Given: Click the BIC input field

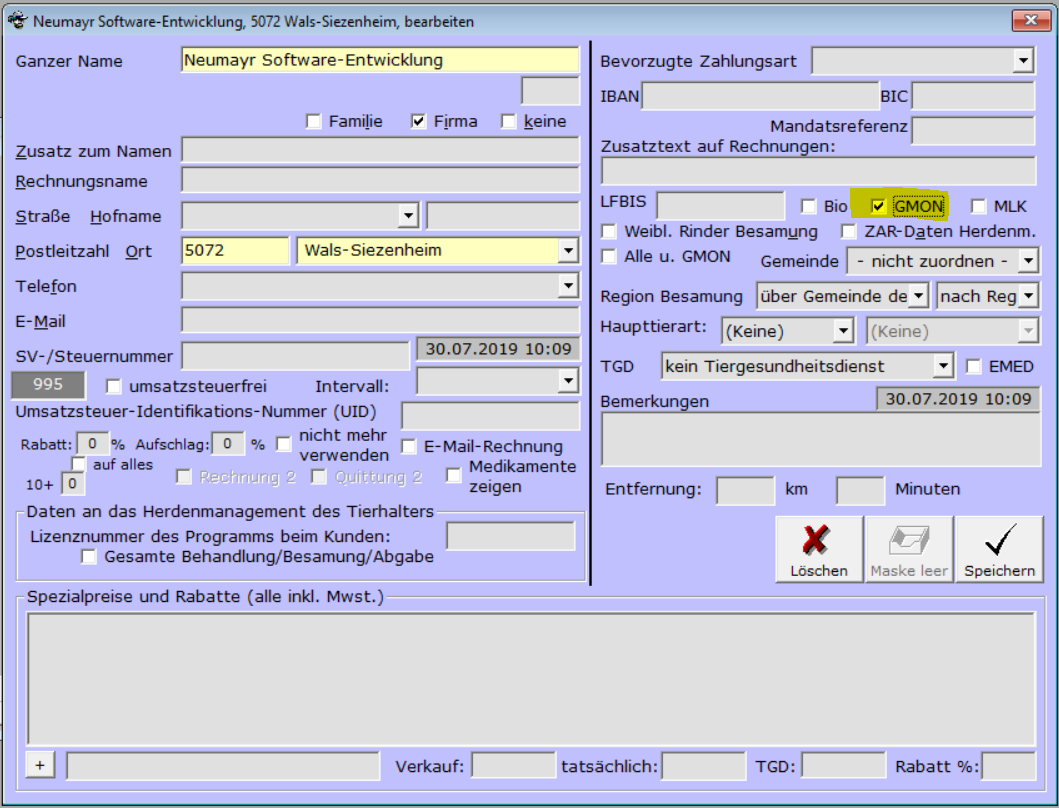Looking at the screenshot, I should point(973,96).
